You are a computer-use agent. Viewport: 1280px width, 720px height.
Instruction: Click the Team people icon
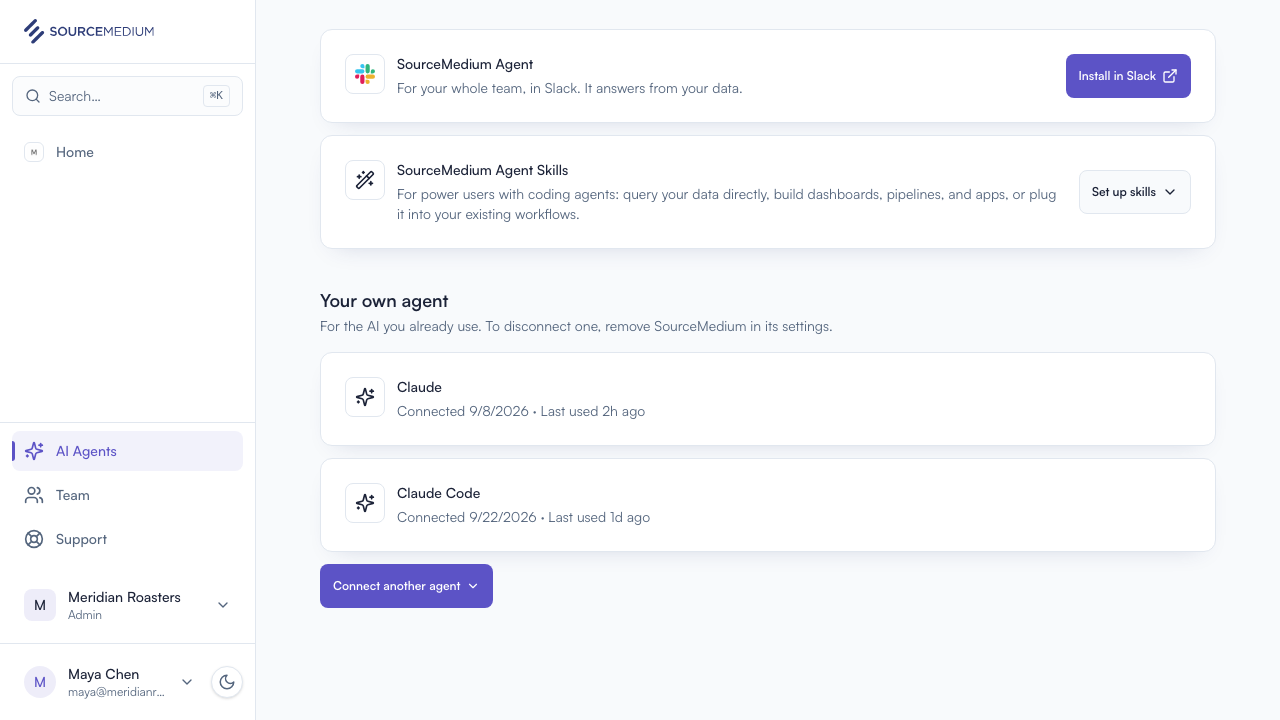click(x=34, y=495)
